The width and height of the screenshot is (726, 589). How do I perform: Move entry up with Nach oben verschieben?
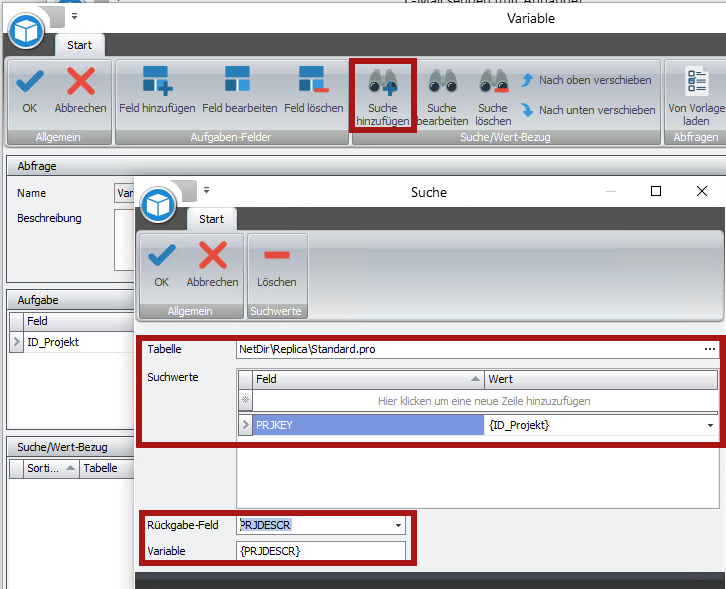tap(586, 80)
